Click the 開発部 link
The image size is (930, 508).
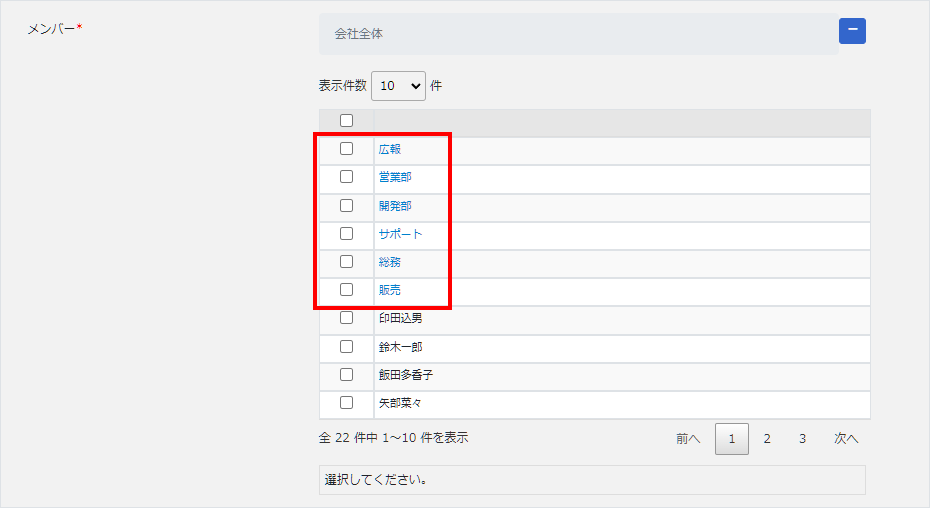pyautogui.click(x=394, y=206)
